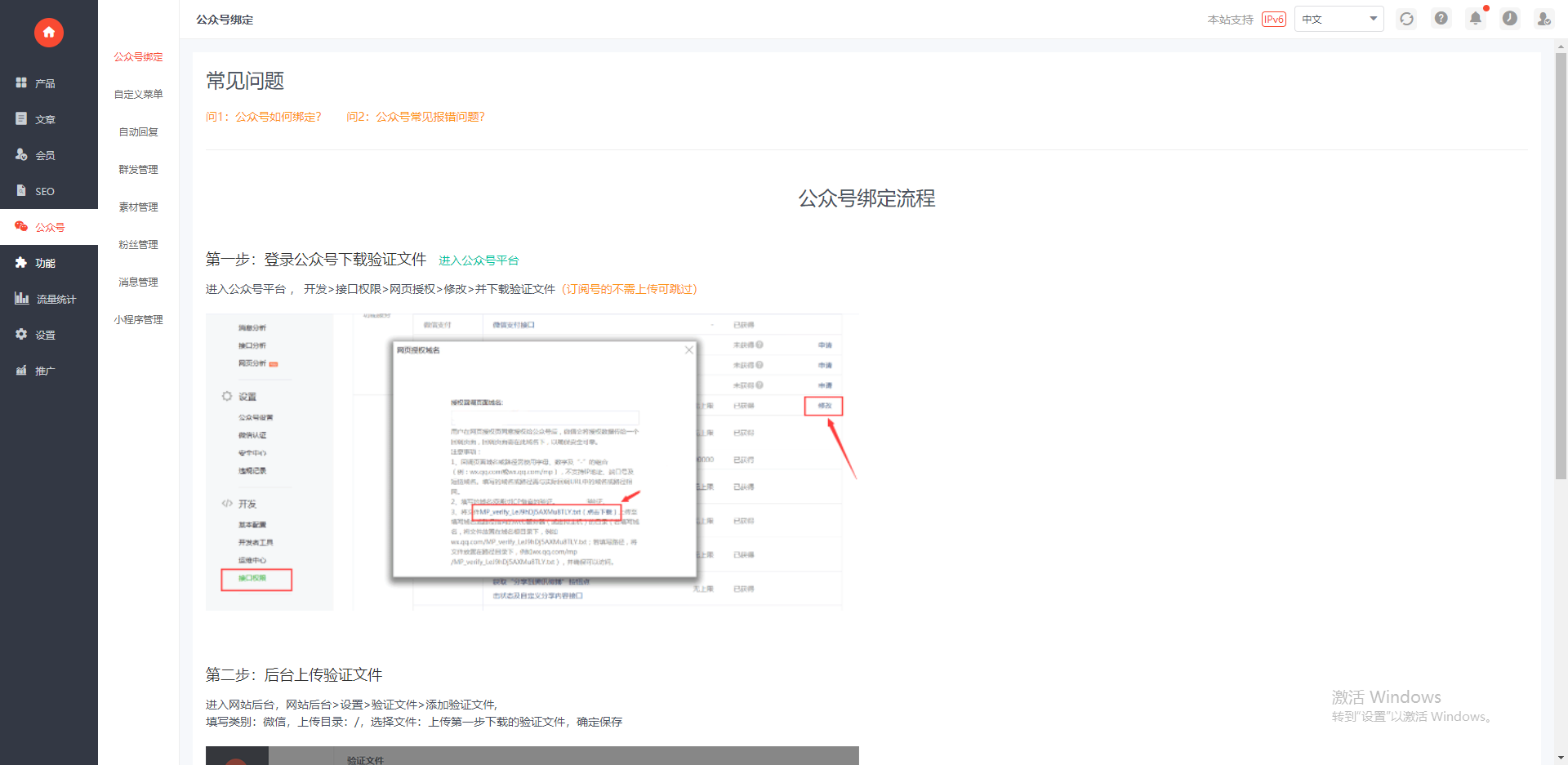Open the user account icon

(1543, 18)
